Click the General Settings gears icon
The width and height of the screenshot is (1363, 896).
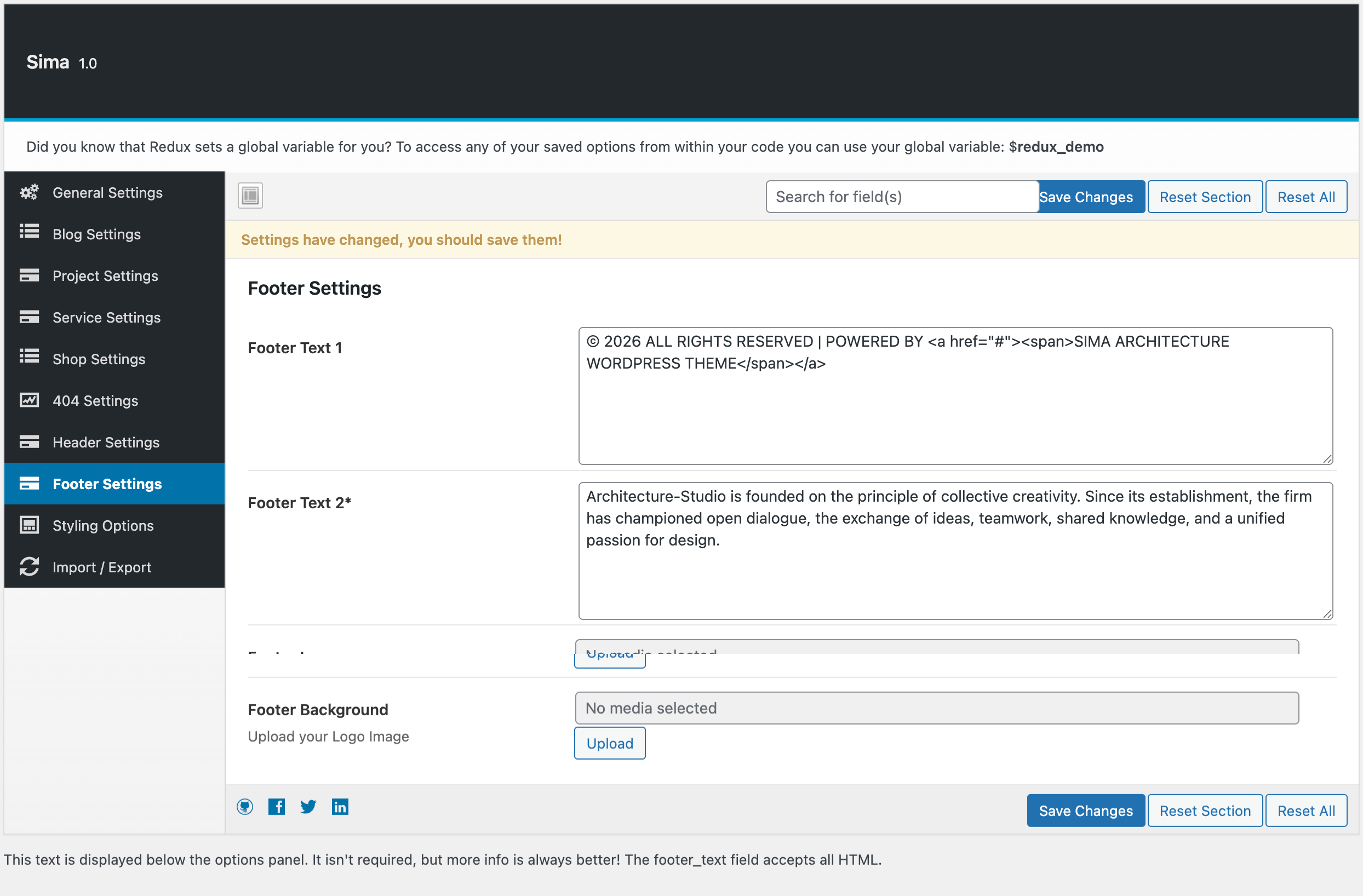click(29, 192)
